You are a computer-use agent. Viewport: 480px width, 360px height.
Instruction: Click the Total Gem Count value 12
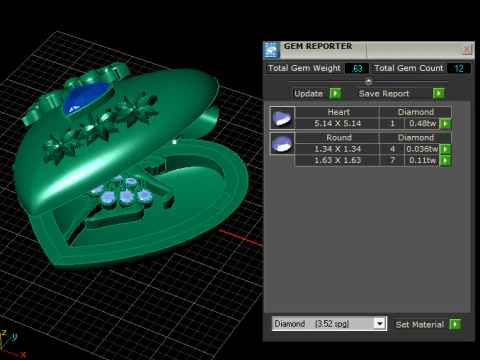tap(459, 68)
